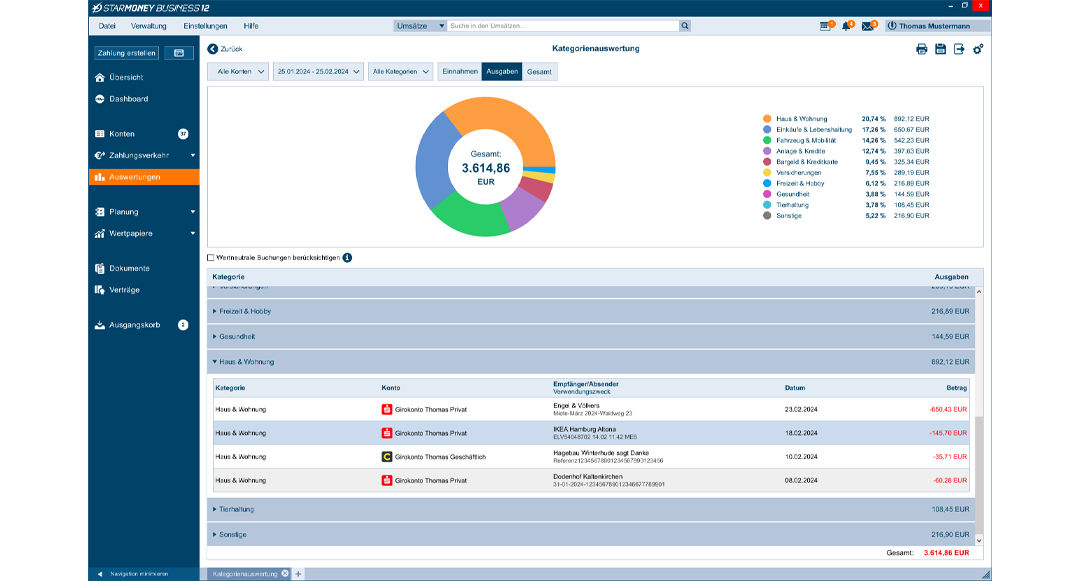
Task: Click the export icon
Action: click(x=959, y=49)
